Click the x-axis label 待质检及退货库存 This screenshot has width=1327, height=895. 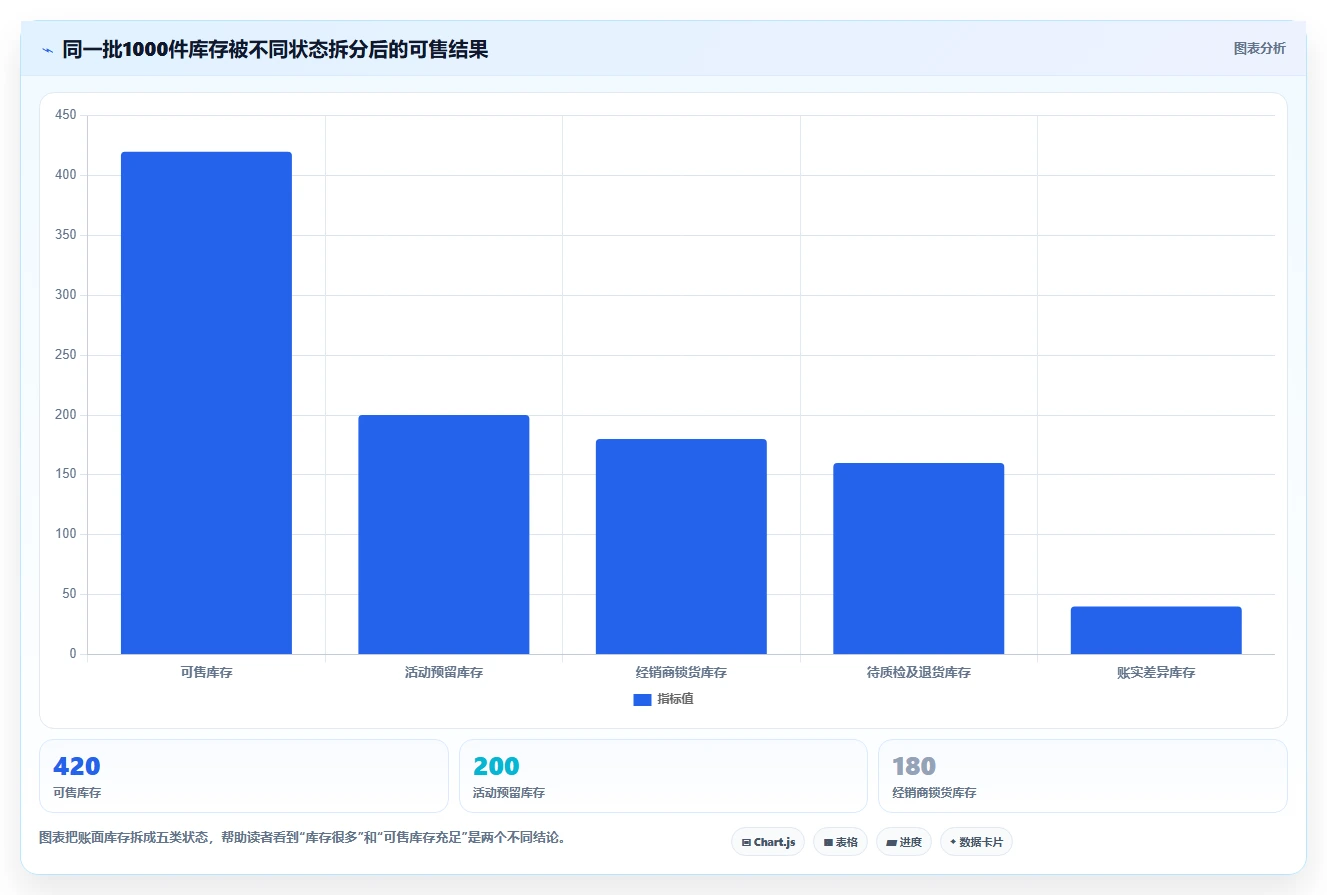click(918, 673)
